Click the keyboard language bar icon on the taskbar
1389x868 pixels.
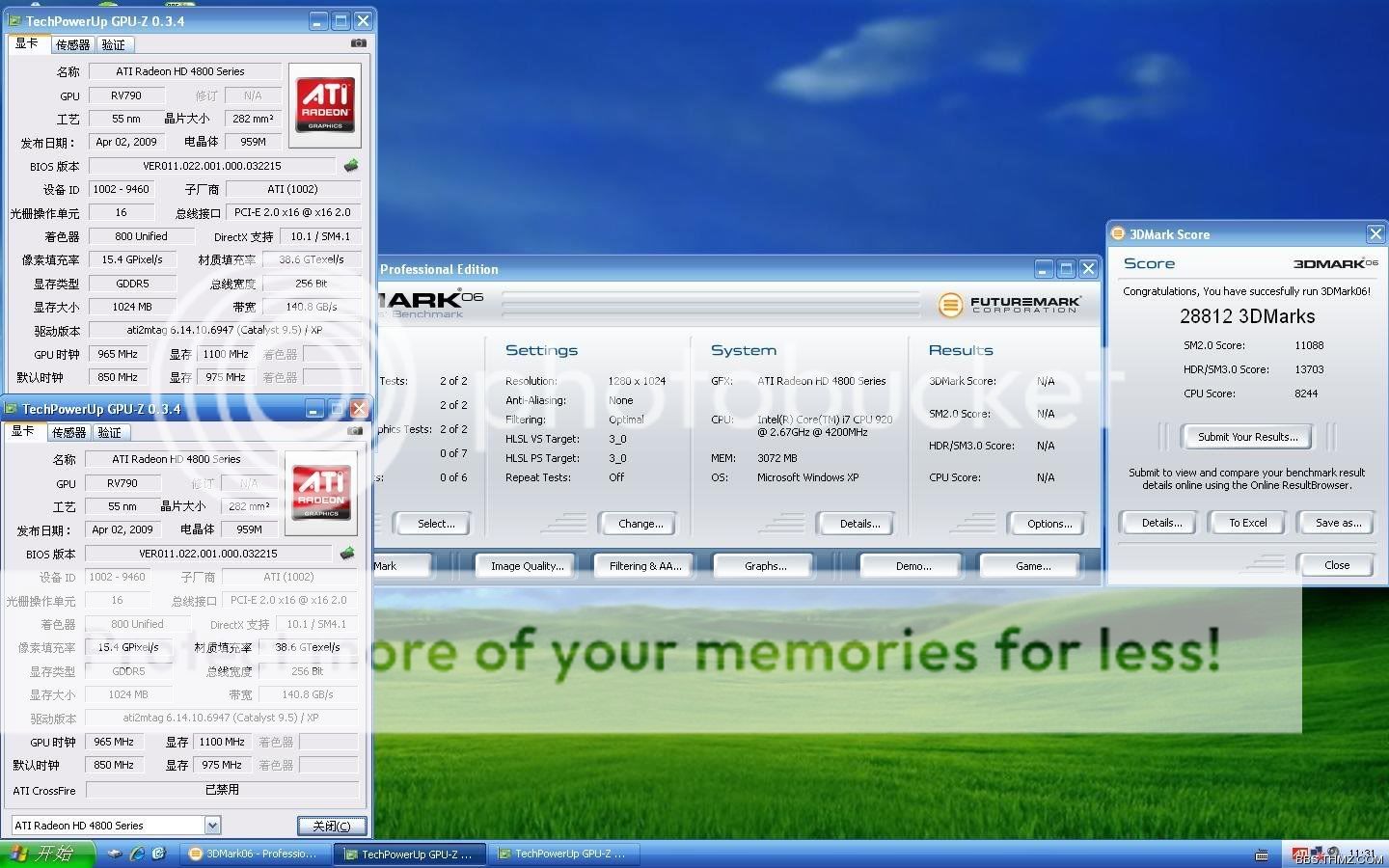point(1262,854)
